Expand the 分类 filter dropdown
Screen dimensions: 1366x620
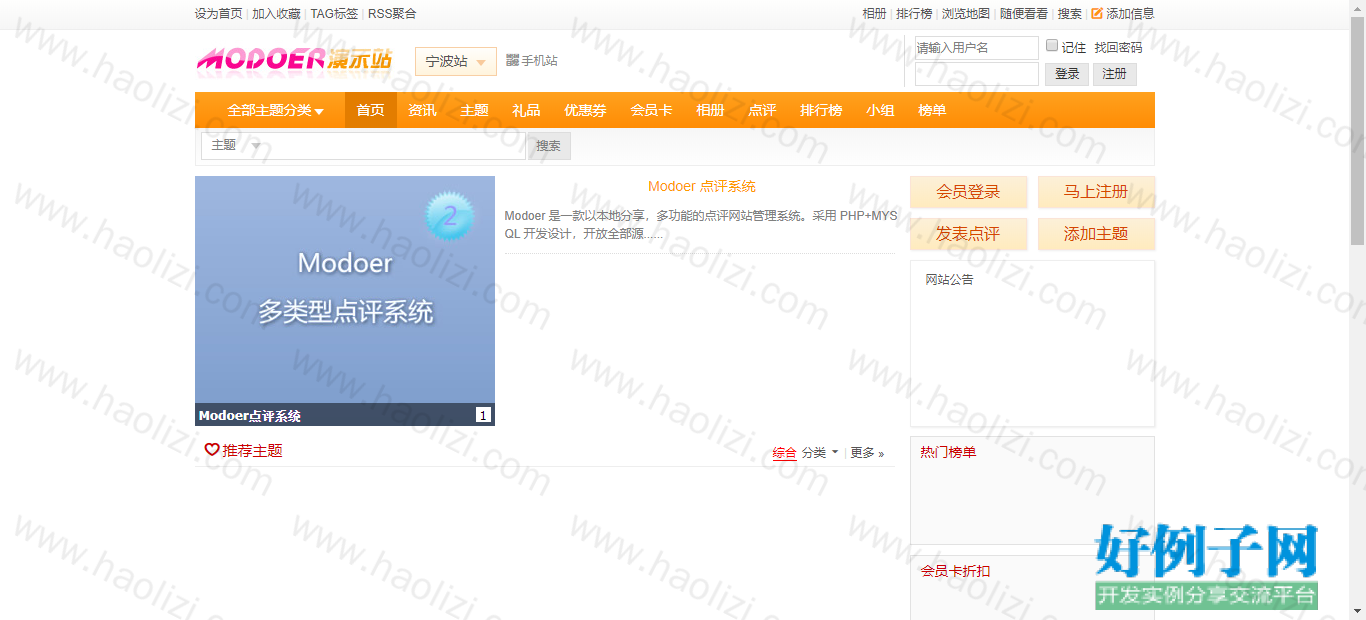point(820,453)
